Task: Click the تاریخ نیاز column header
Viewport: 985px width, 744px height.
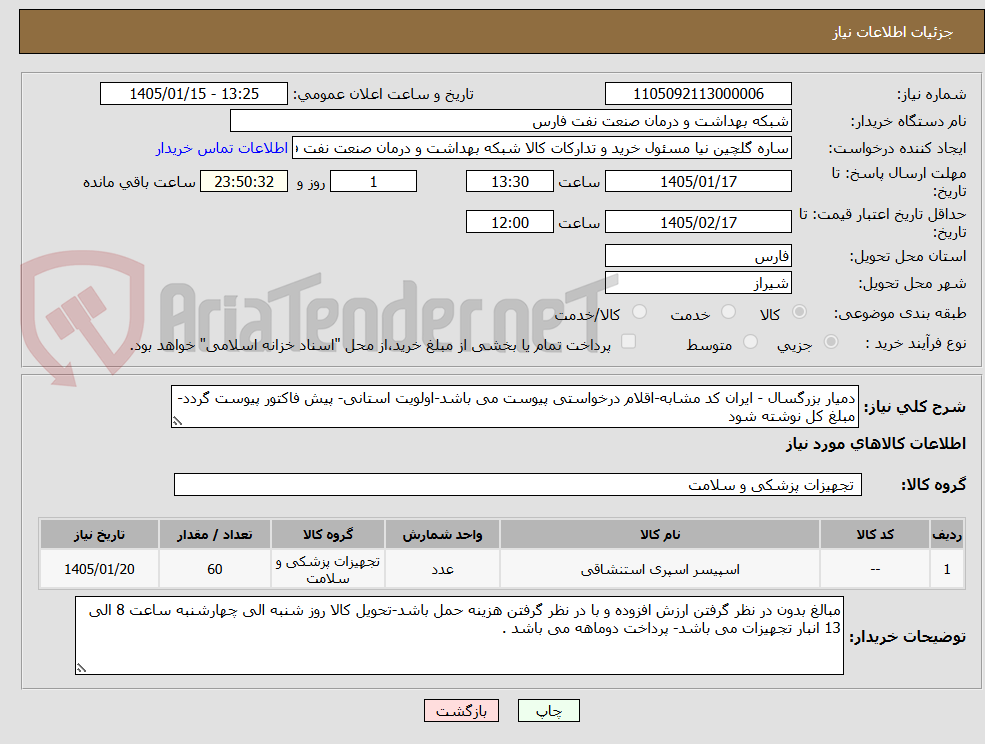Action: pos(99,535)
